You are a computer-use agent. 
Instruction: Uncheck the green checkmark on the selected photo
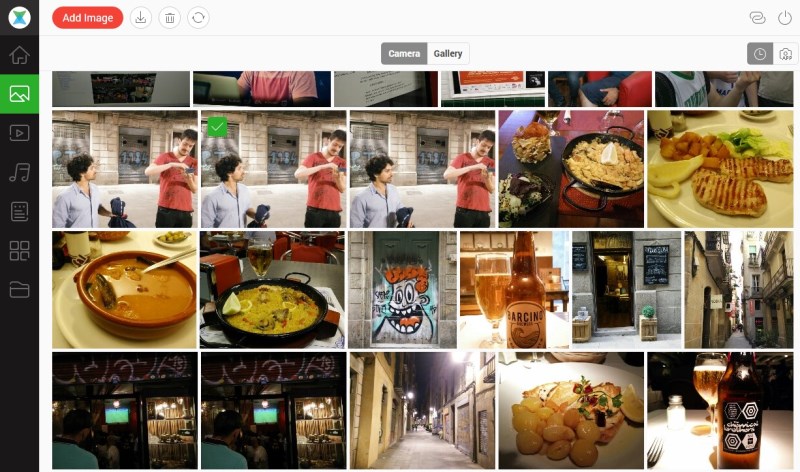[216, 126]
